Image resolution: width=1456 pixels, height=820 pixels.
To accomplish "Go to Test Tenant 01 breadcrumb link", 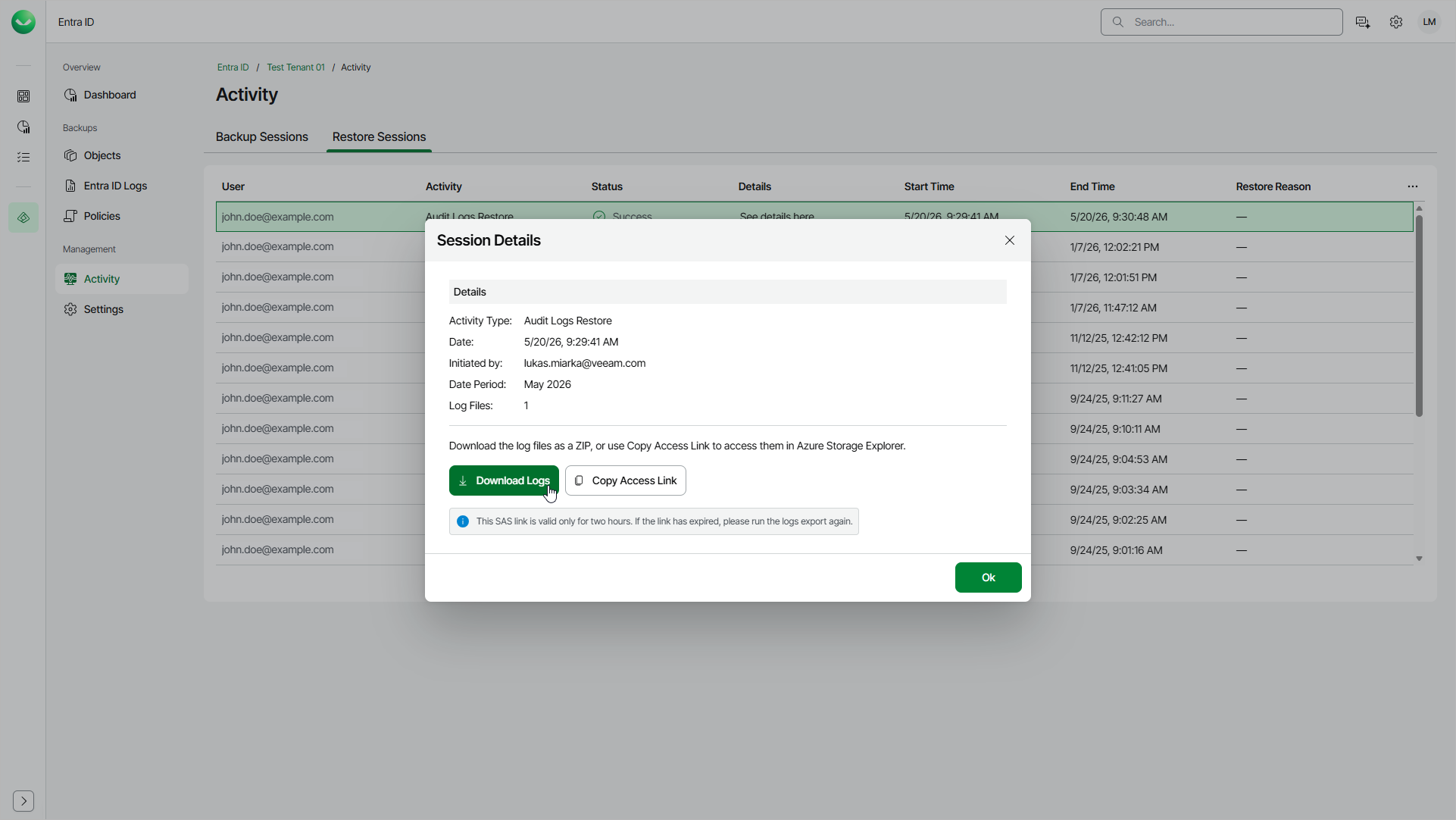I will click(295, 67).
